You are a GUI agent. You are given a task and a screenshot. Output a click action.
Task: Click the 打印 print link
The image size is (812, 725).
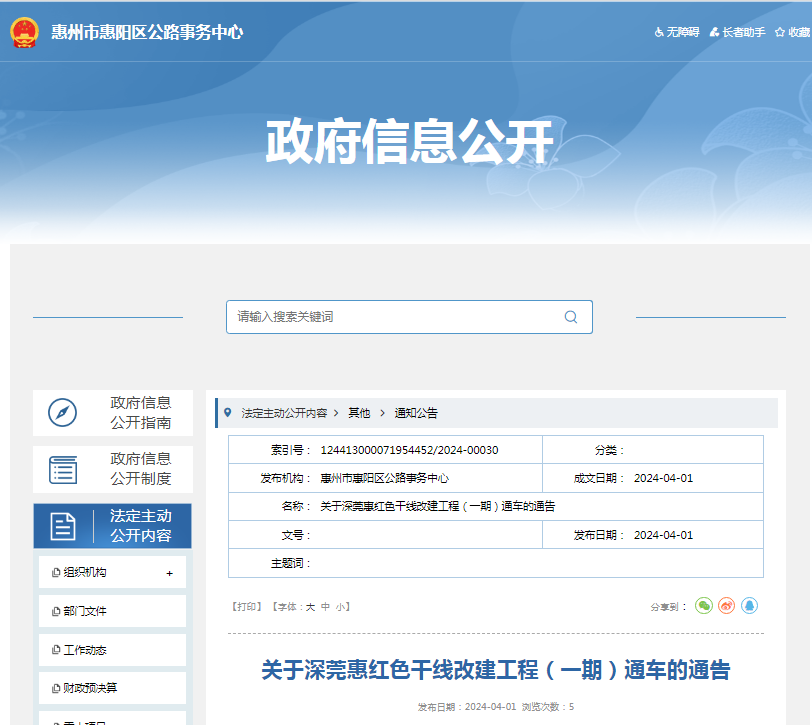point(246,606)
